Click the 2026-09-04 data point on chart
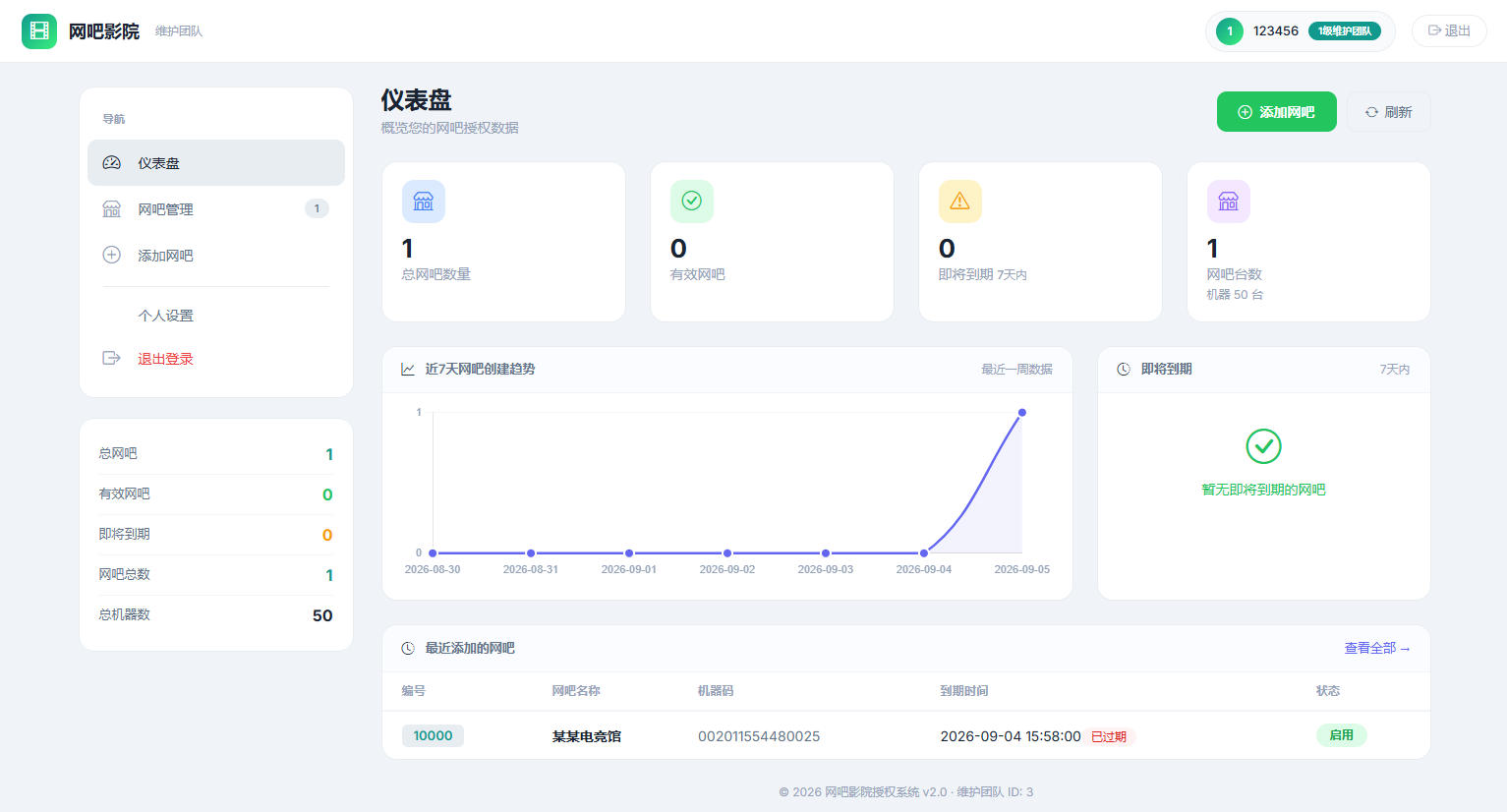This screenshot has width=1507, height=812. pos(924,553)
